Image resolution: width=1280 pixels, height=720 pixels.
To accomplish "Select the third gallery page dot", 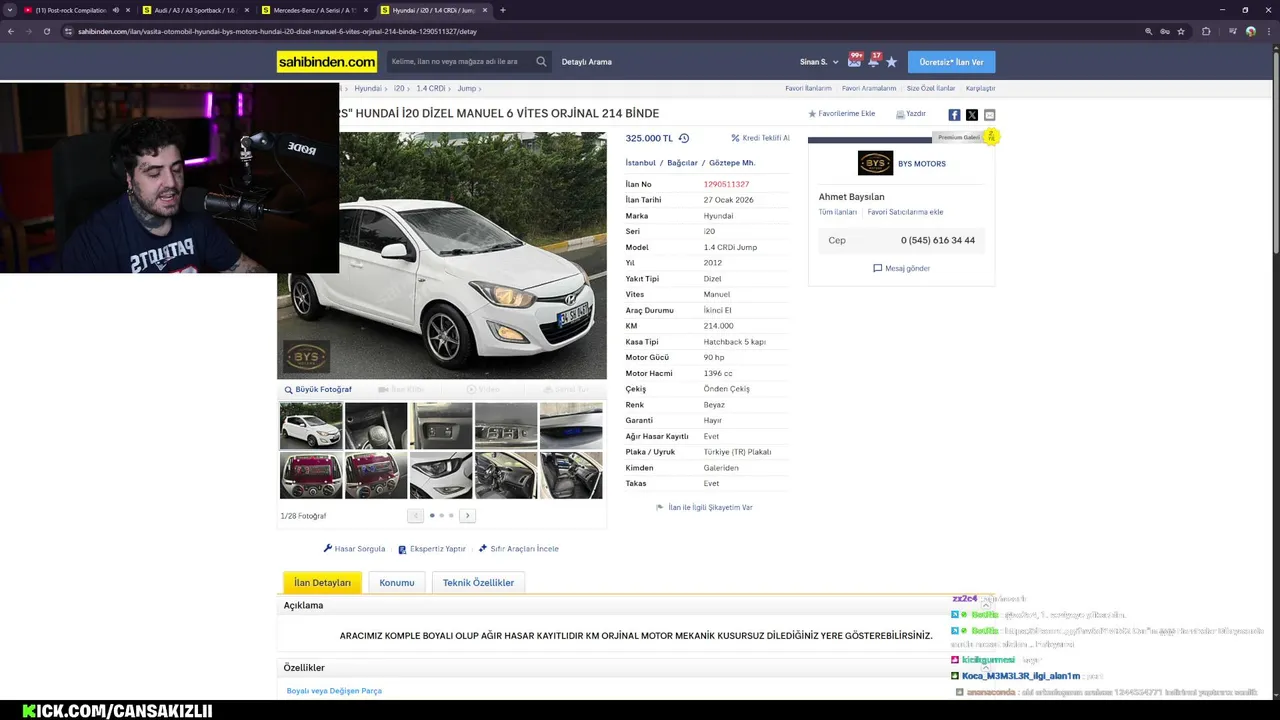I will tap(451, 516).
